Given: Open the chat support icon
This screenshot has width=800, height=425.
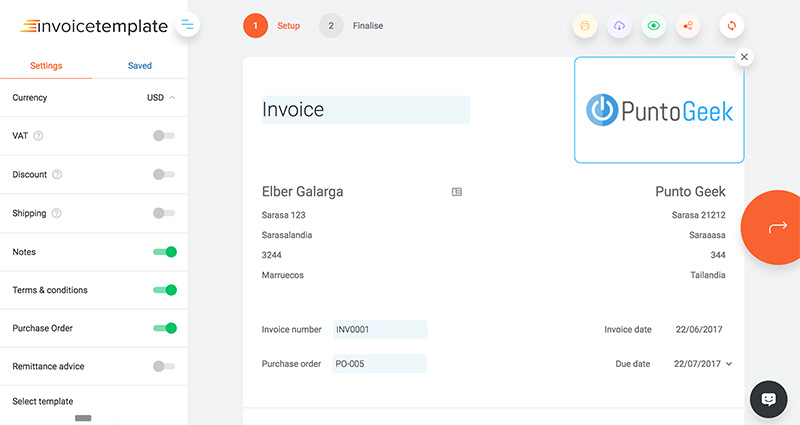Looking at the screenshot, I should pos(768,399).
